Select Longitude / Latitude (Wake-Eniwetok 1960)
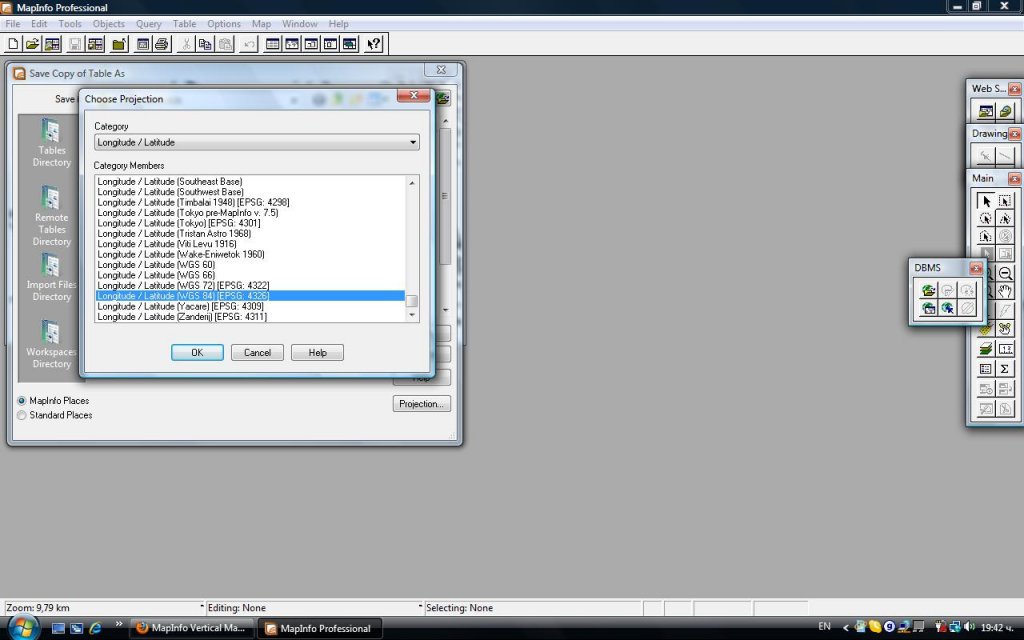Image resolution: width=1024 pixels, height=640 pixels. 250,254
